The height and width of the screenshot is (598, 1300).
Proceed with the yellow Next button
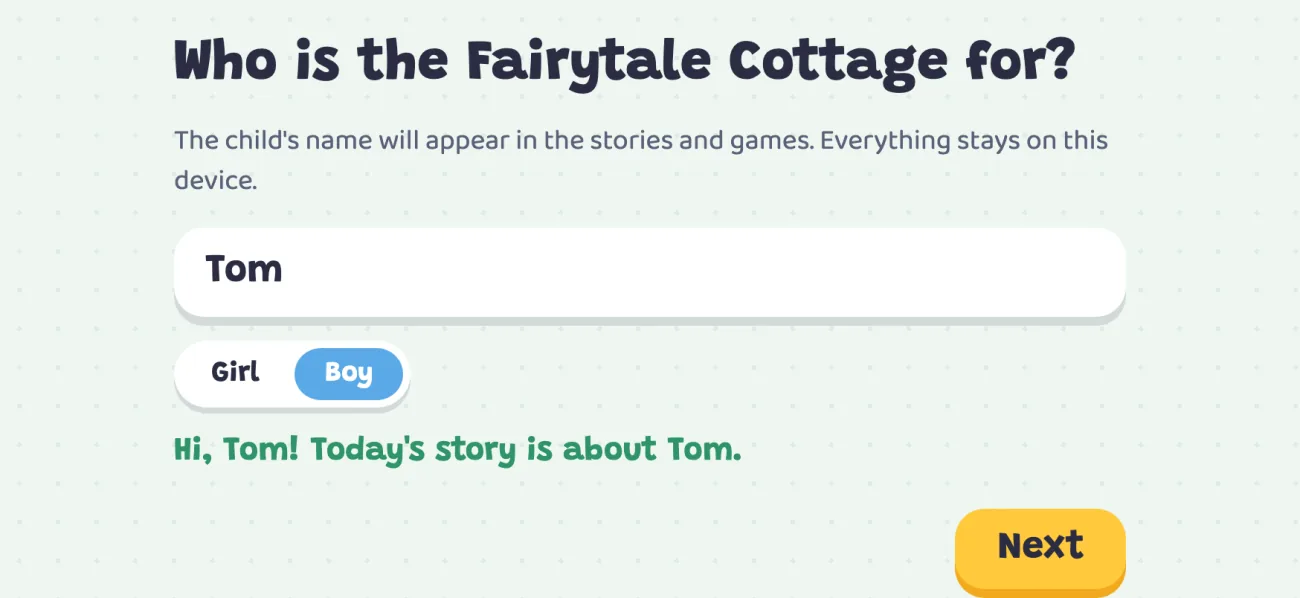pyautogui.click(x=1040, y=547)
